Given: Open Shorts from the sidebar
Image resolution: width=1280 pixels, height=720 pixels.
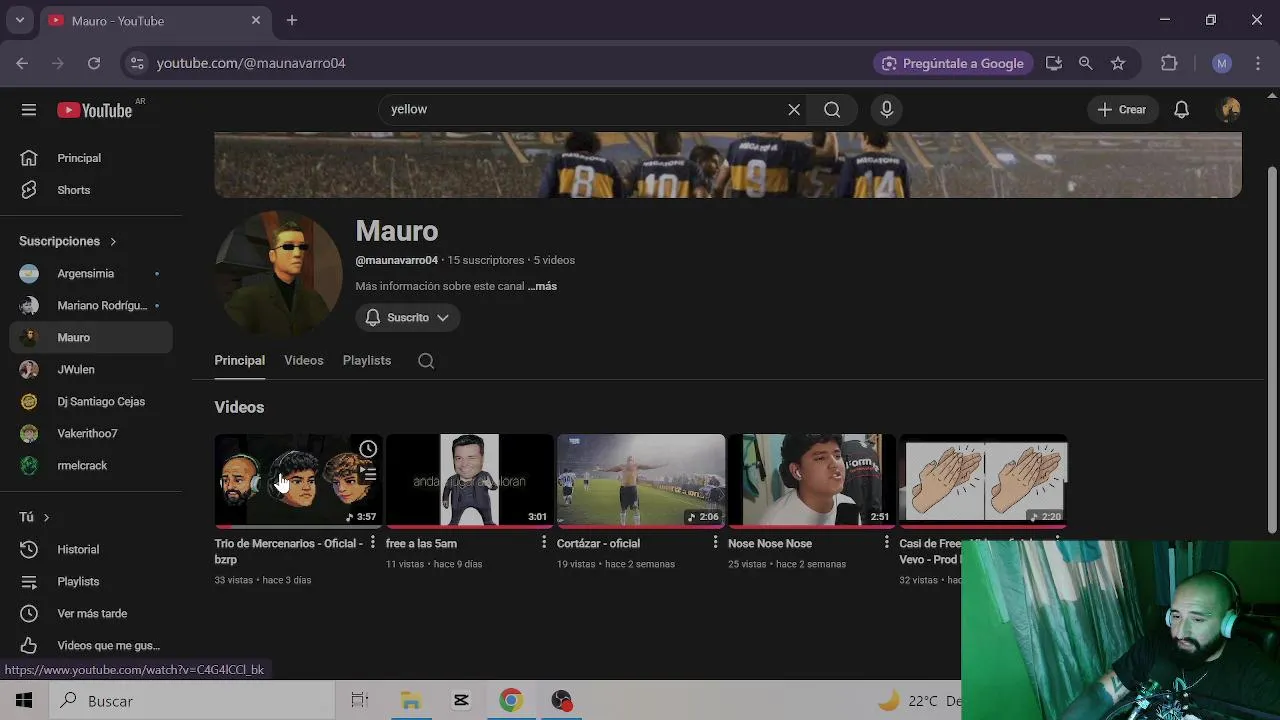Looking at the screenshot, I should [x=91, y=190].
